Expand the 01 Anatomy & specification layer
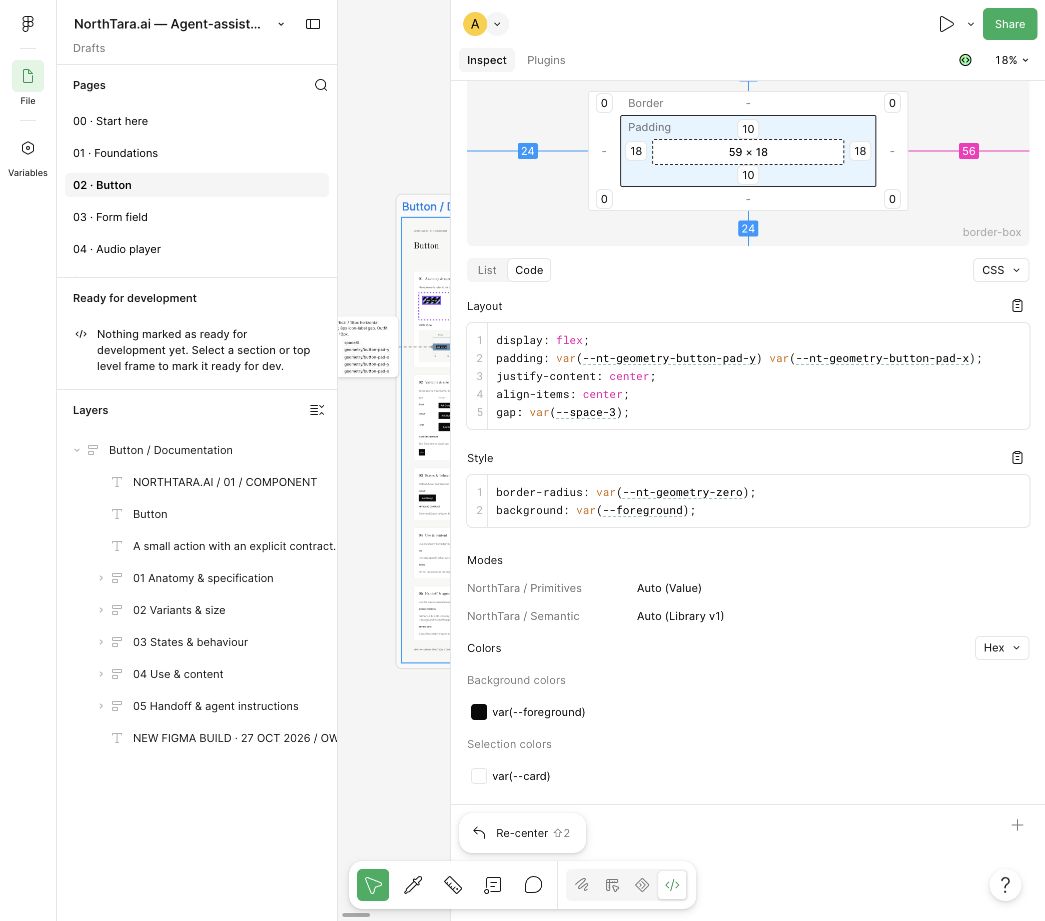1045x921 pixels. [x=101, y=578]
